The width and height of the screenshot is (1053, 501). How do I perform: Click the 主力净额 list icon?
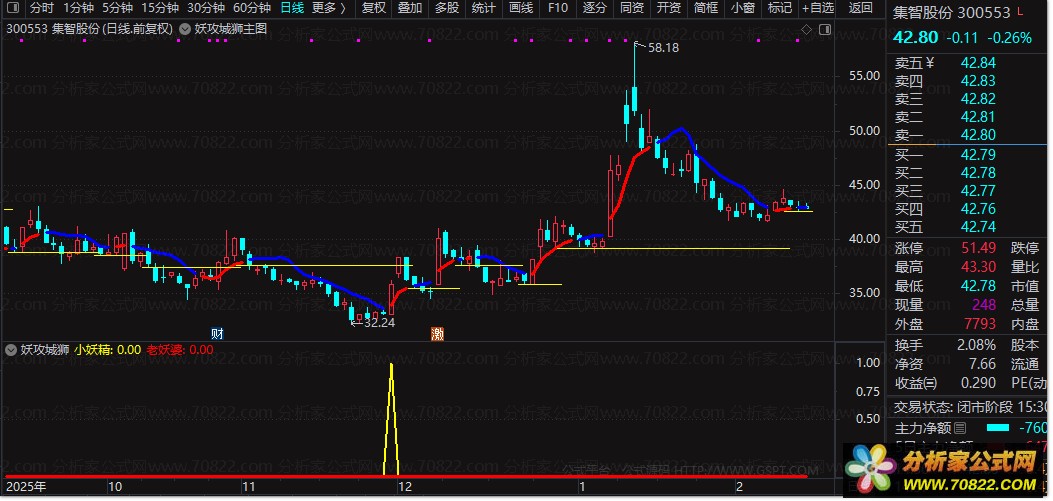[960, 428]
